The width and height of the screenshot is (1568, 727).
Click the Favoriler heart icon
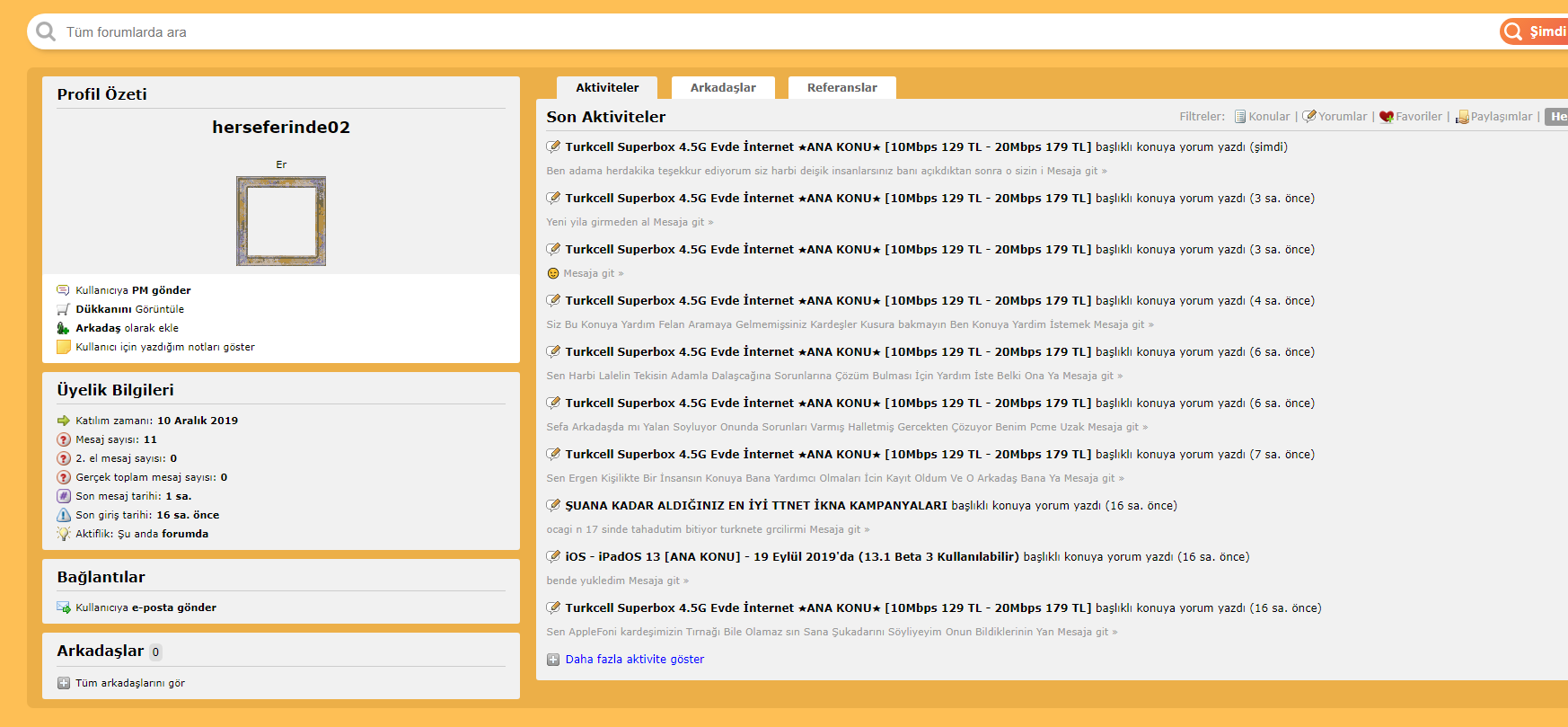point(1387,117)
